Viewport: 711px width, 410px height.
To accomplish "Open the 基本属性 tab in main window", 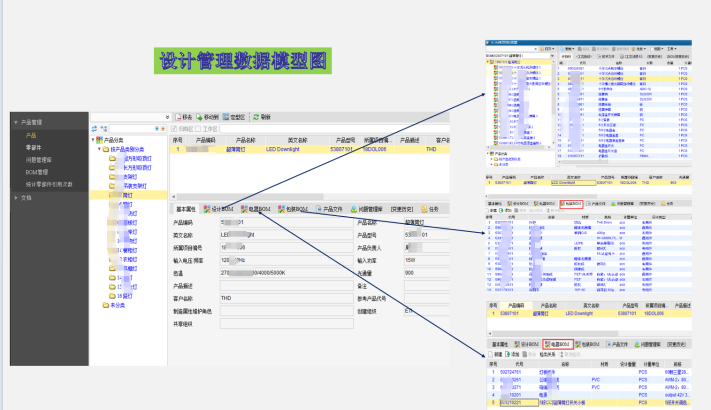I will [x=185, y=209].
